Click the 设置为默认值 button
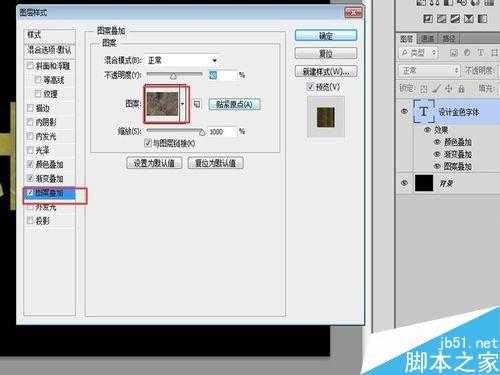The width and height of the screenshot is (500, 375). (x=154, y=163)
